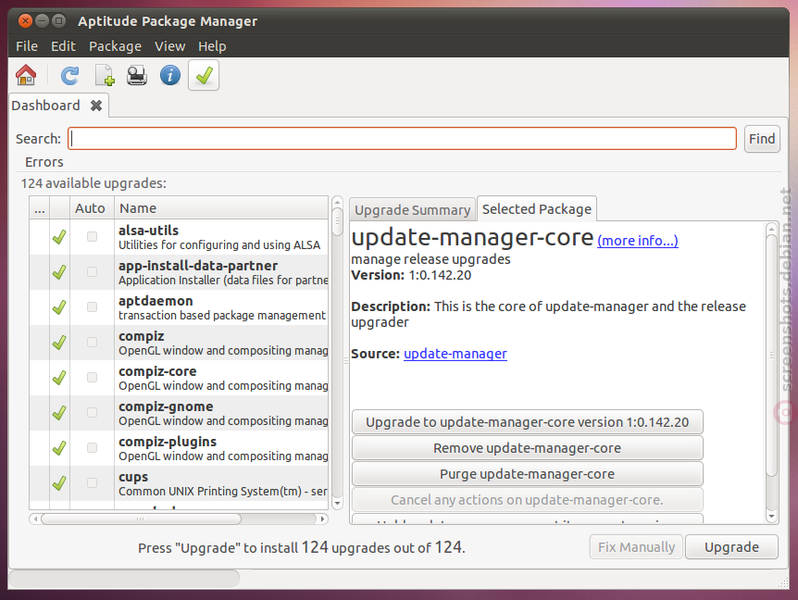Image resolution: width=798 pixels, height=600 pixels.
Task: Click the printer-like install/remove toolbar icon
Action: pyautogui.click(x=137, y=76)
